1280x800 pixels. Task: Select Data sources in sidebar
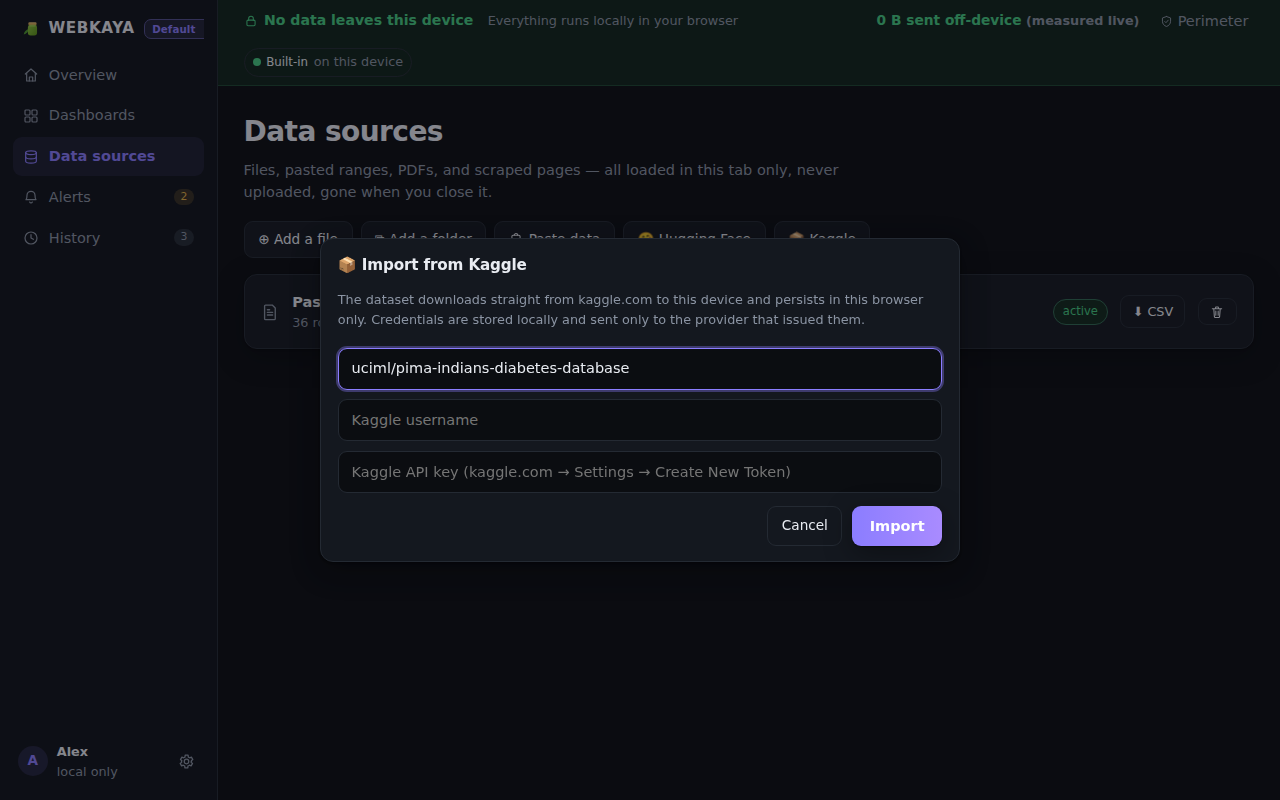(x=109, y=156)
